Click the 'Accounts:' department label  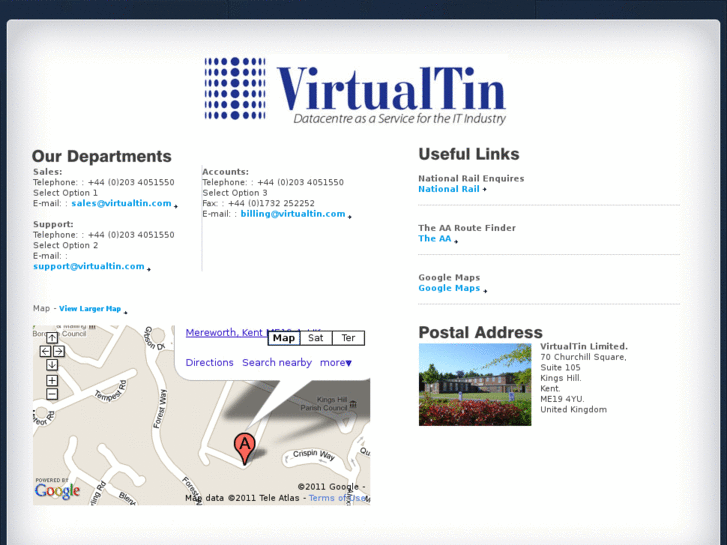coord(225,172)
